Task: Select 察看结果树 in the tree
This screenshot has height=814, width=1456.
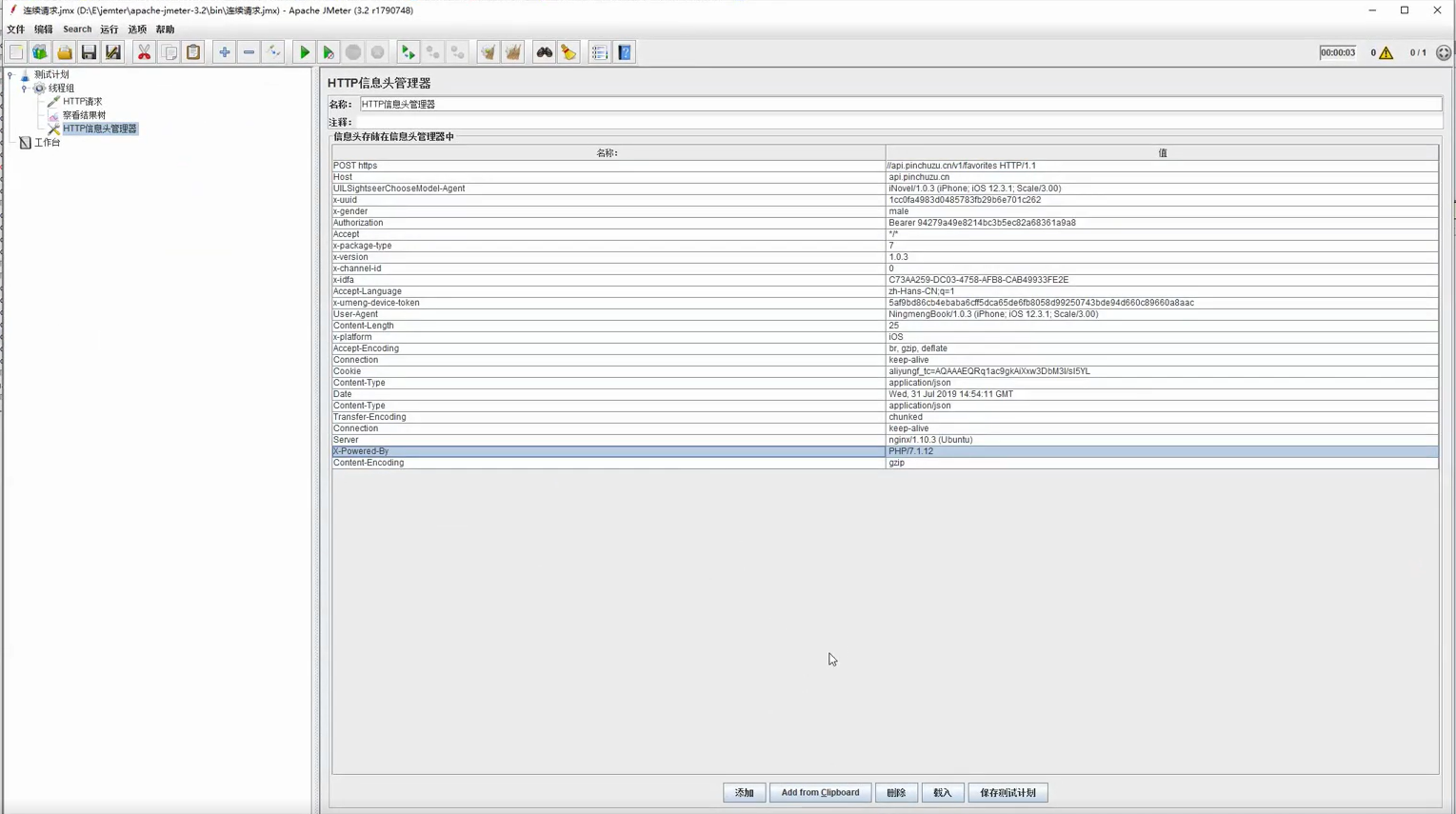Action: [84, 115]
